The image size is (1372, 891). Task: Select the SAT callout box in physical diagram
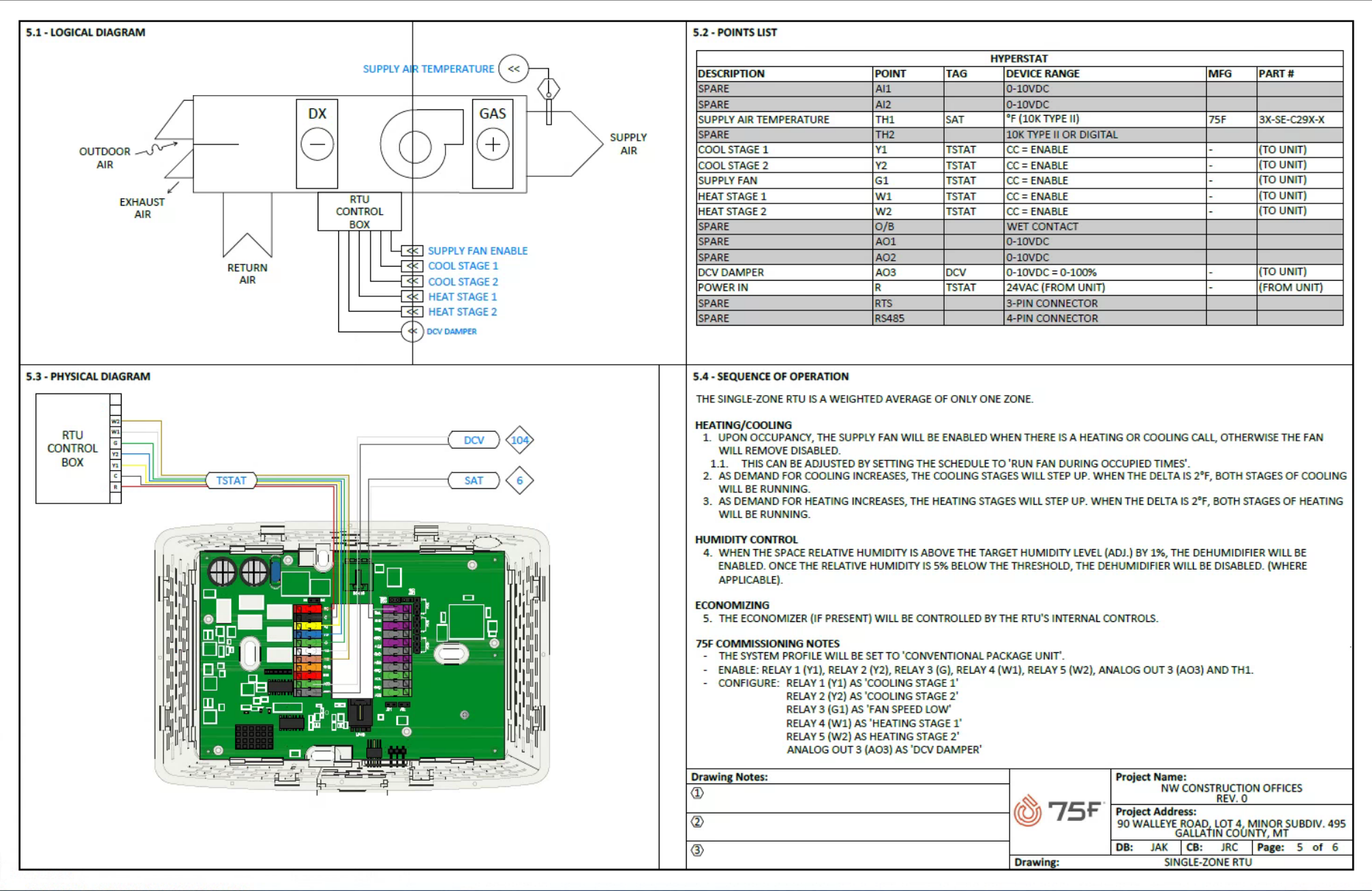coord(473,480)
